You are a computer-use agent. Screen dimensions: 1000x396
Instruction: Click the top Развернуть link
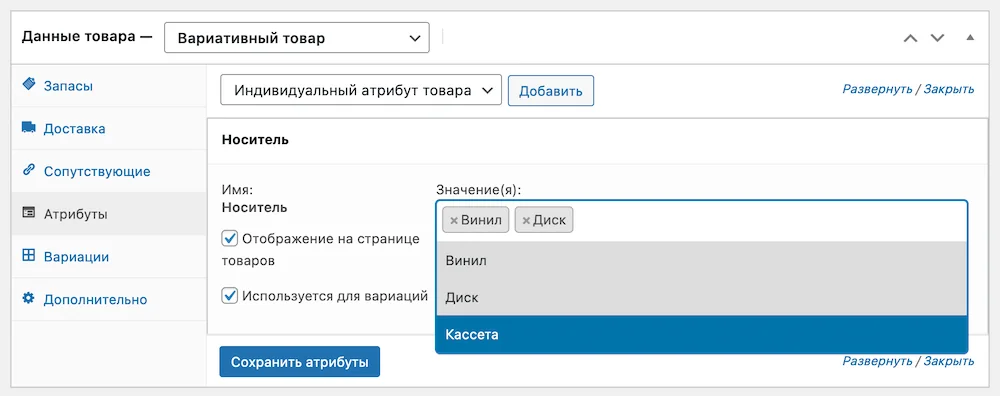(878, 89)
